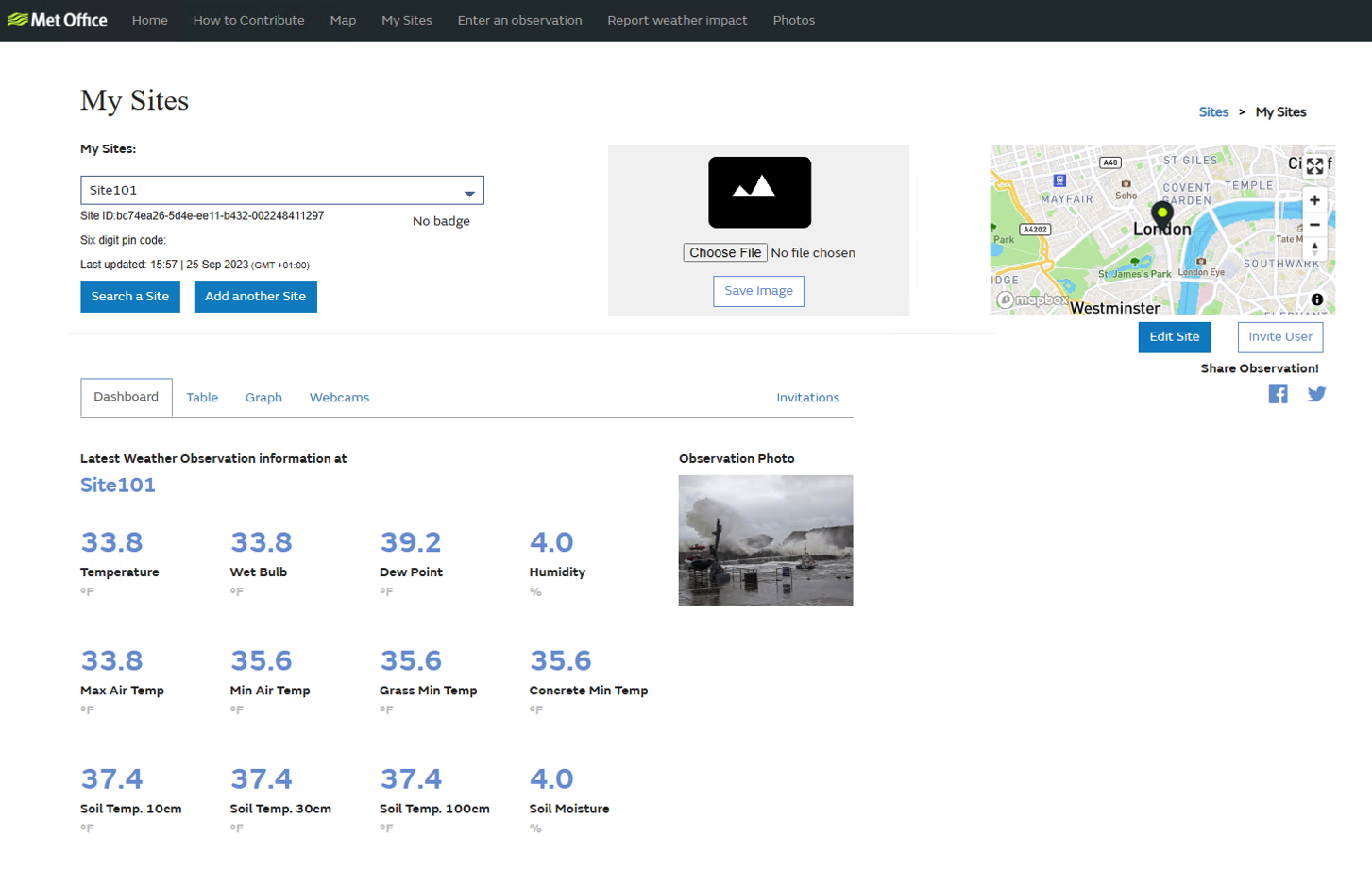The width and height of the screenshot is (1372, 871).
Task: Click the Invite User button
Action: pos(1280,337)
